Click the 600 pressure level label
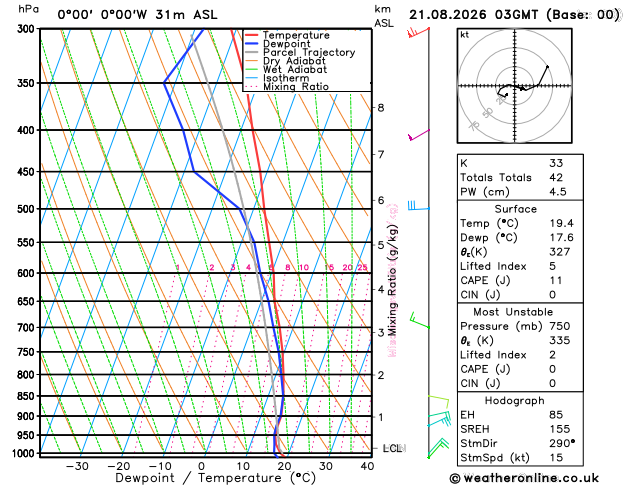 [28, 273]
